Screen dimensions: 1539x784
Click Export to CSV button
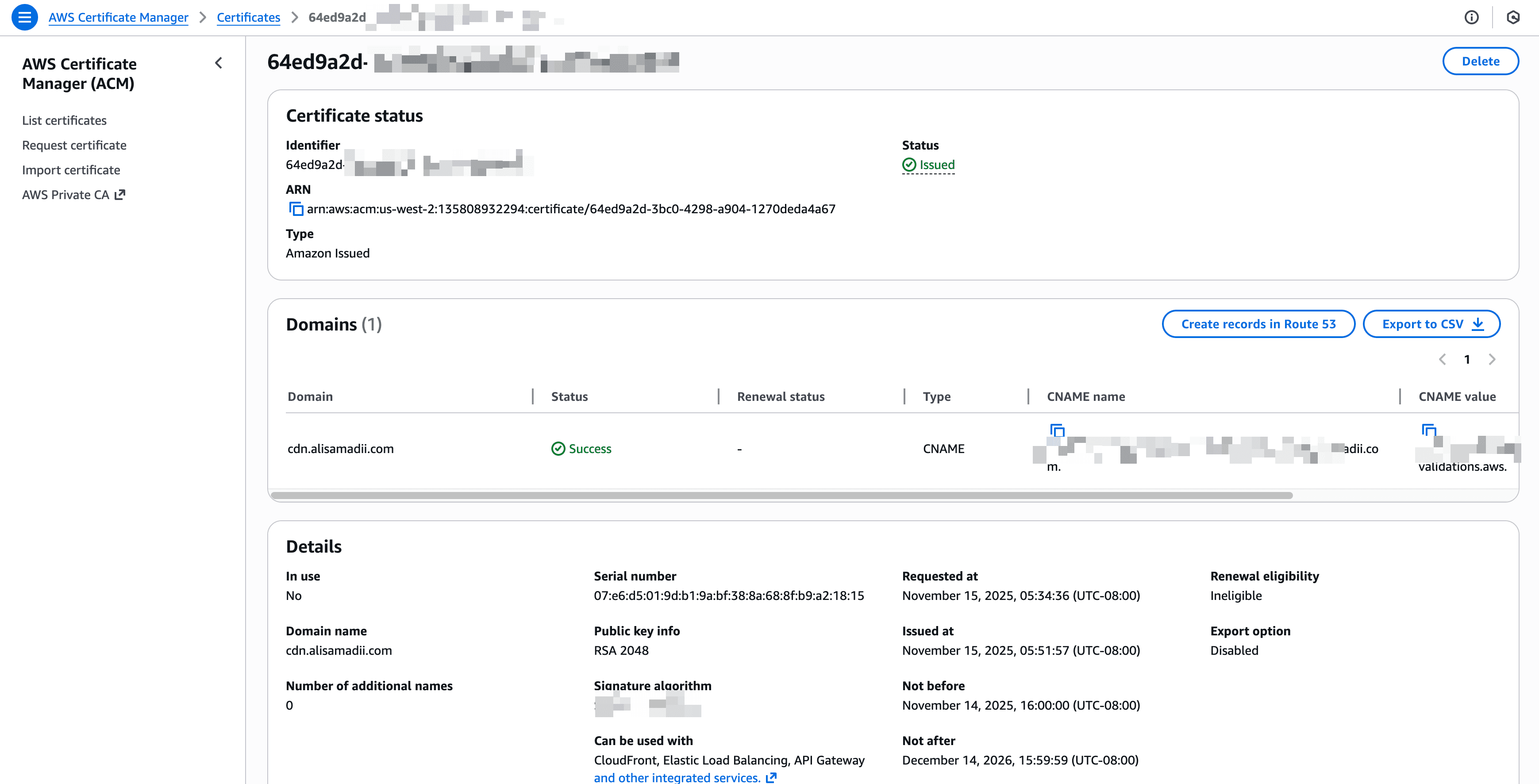coord(1431,324)
